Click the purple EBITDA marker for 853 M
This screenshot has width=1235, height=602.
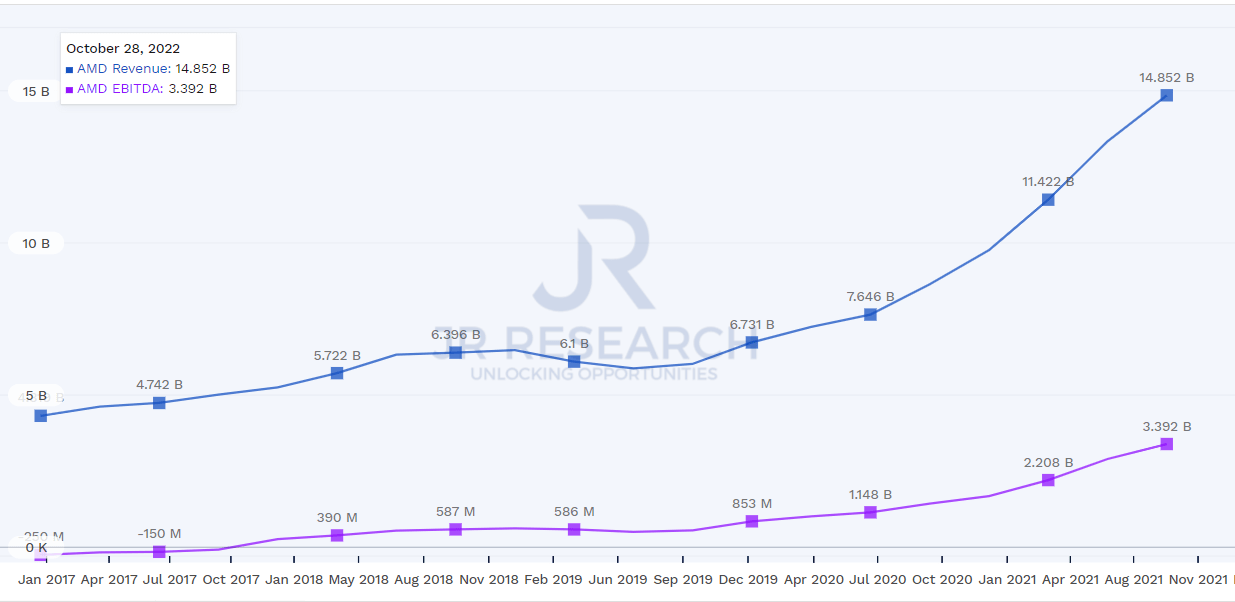click(x=752, y=521)
